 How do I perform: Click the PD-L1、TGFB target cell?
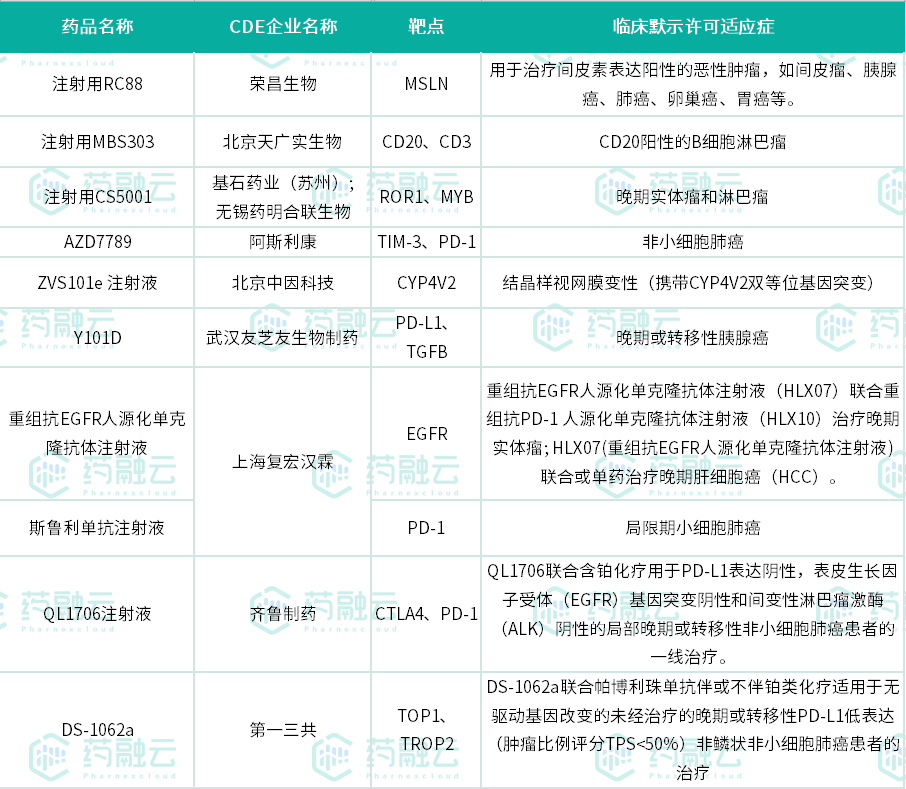click(x=426, y=338)
